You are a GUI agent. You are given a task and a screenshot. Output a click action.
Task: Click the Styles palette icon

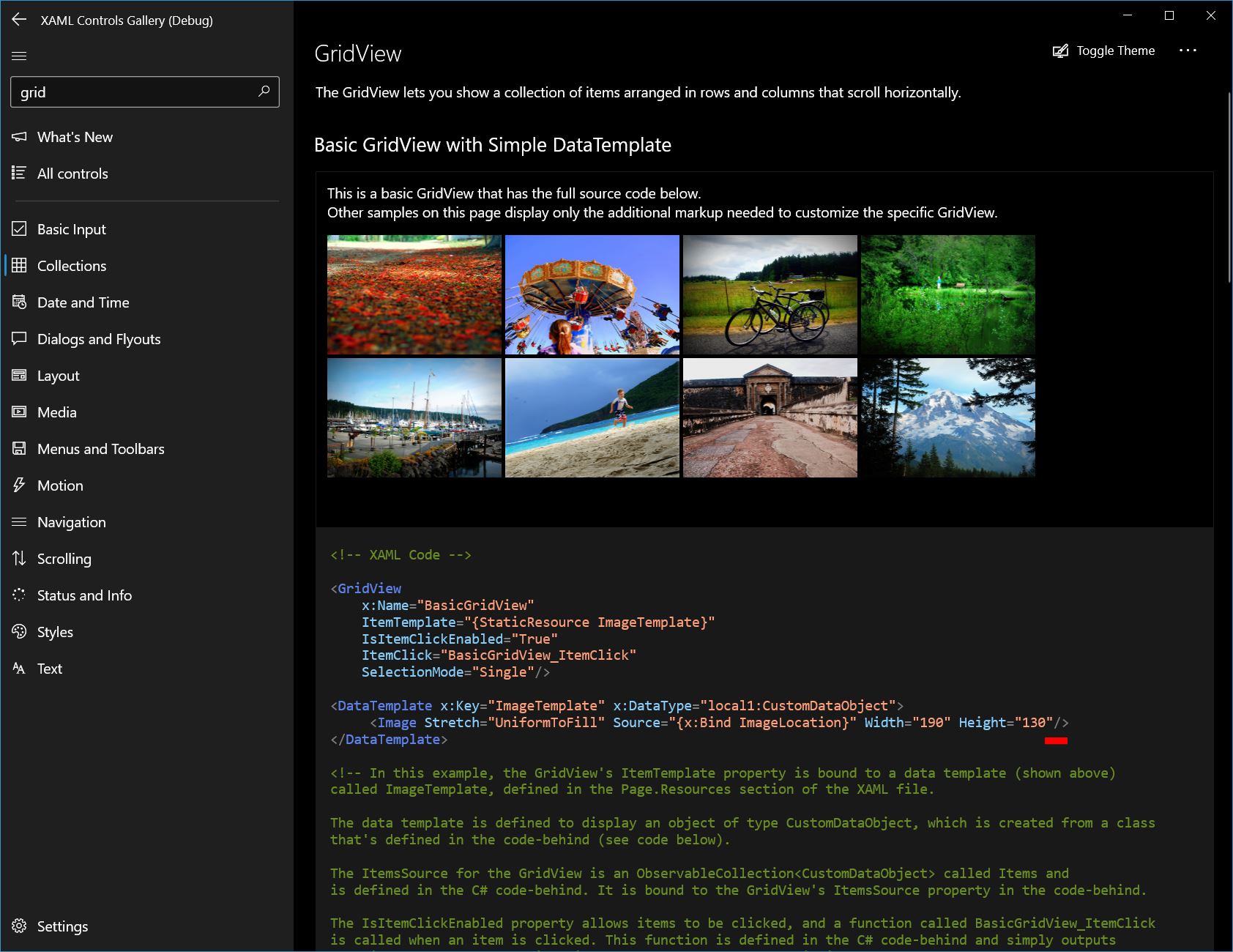click(x=20, y=631)
